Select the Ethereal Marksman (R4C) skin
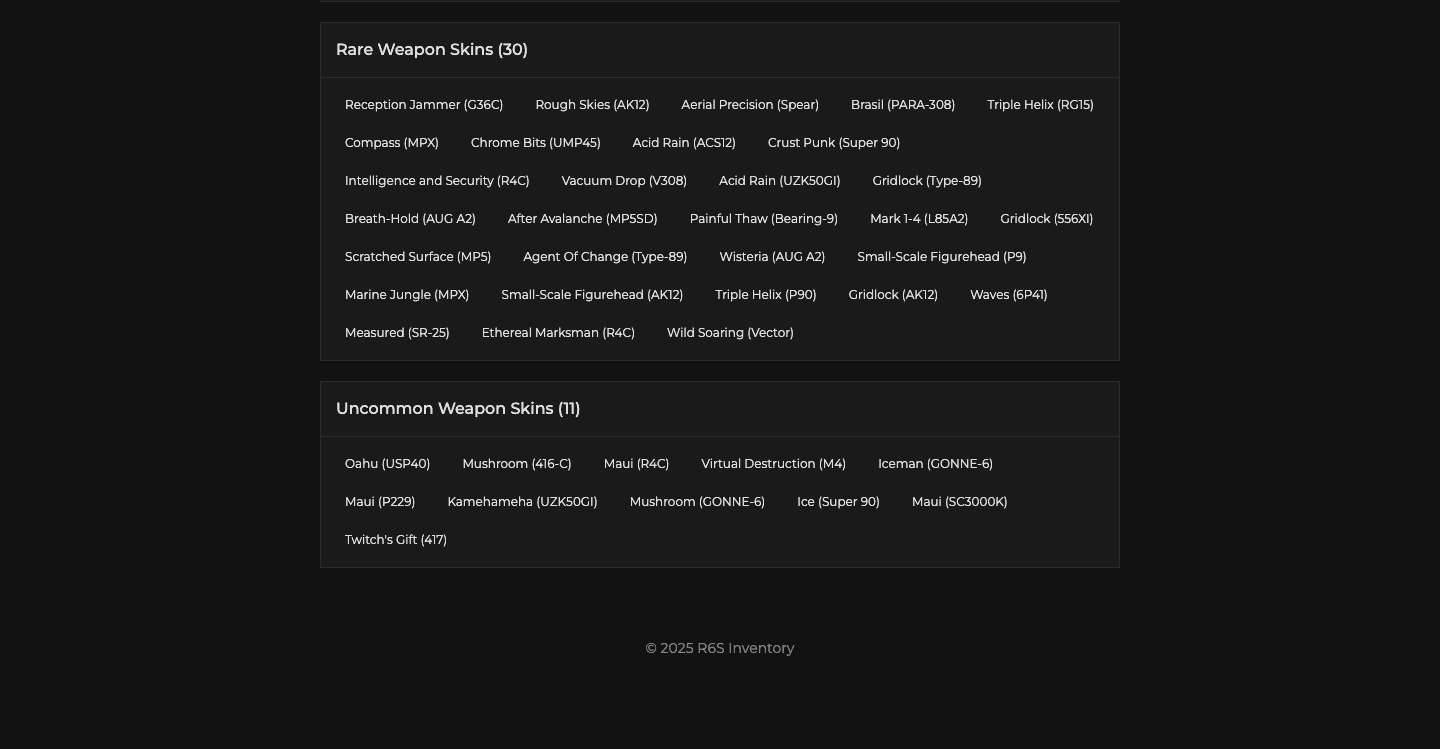This screenshot has width=1440, height=749. pos(558,333)
